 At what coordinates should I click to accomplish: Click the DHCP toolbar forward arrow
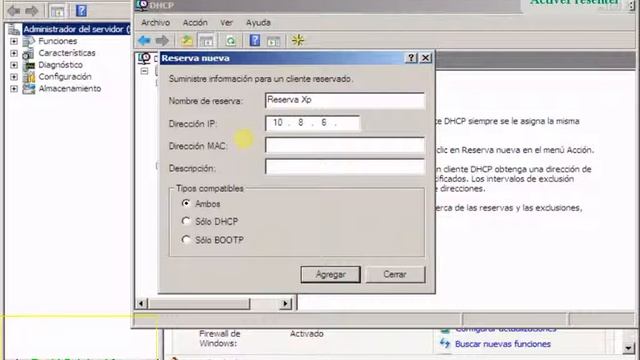tap(162, 40)
